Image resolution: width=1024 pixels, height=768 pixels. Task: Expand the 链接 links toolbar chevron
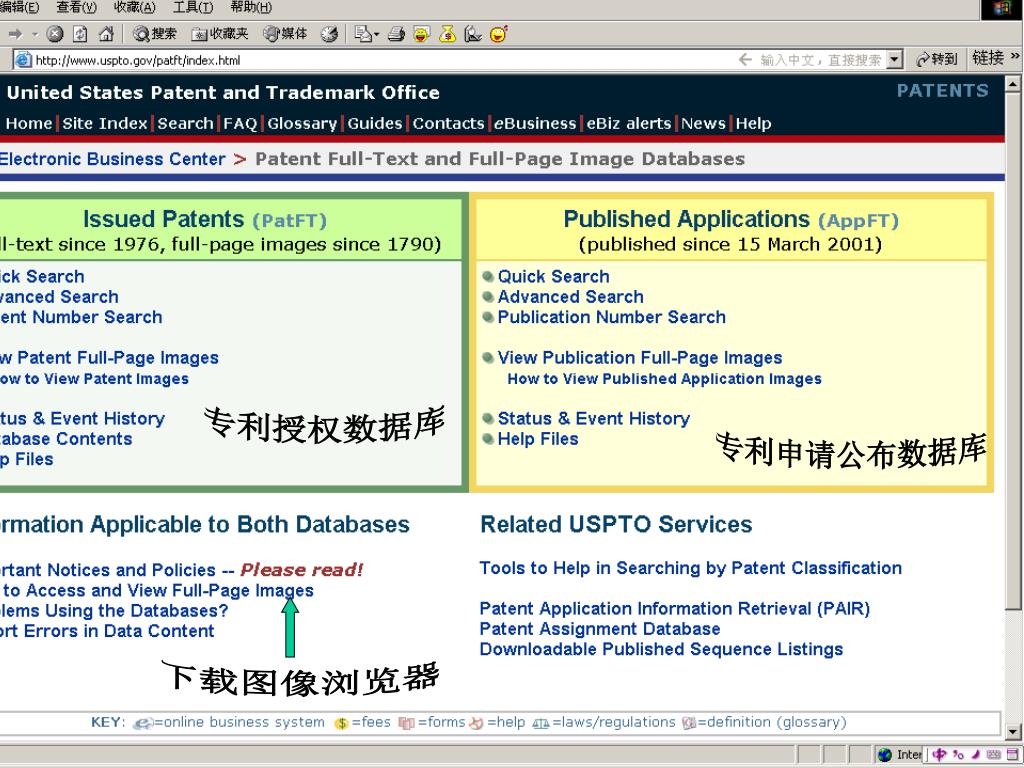[x=1015, y=57]
